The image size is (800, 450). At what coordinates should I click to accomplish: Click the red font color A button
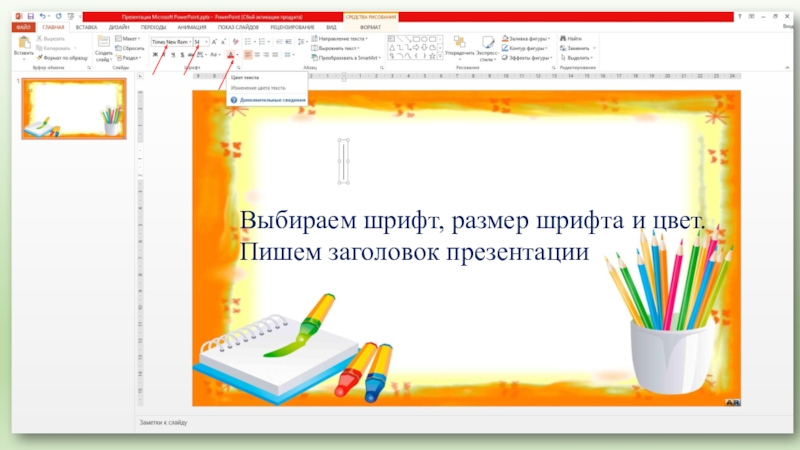[x=230, y=55]
